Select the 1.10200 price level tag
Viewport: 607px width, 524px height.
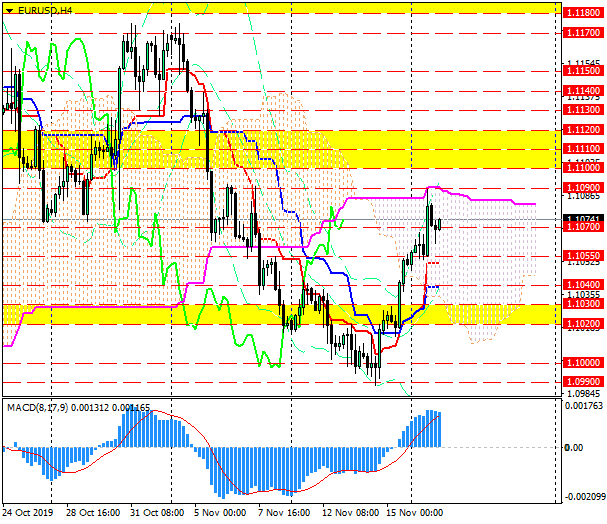pyautogui.click(x=581, y=323)
